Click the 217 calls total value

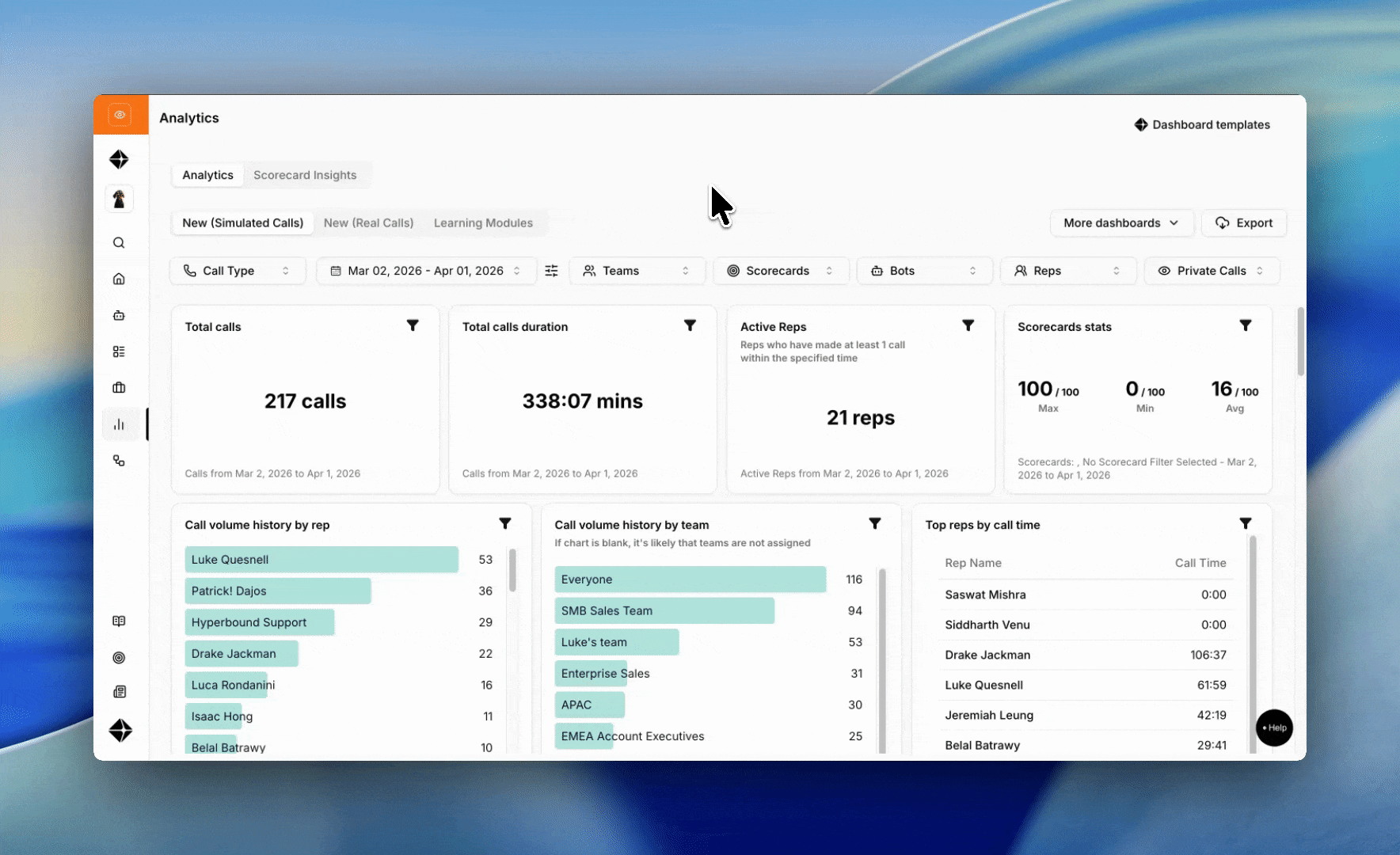point(306,401)
